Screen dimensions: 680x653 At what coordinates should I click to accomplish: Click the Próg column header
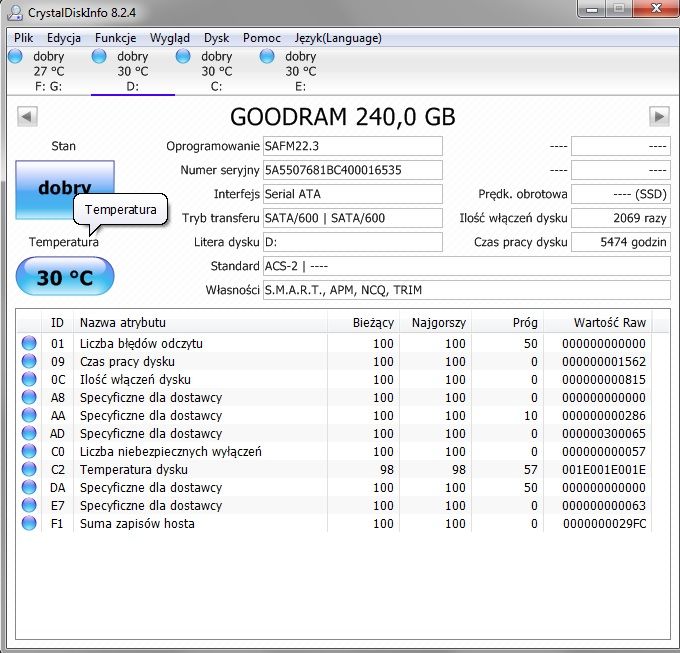507,323
